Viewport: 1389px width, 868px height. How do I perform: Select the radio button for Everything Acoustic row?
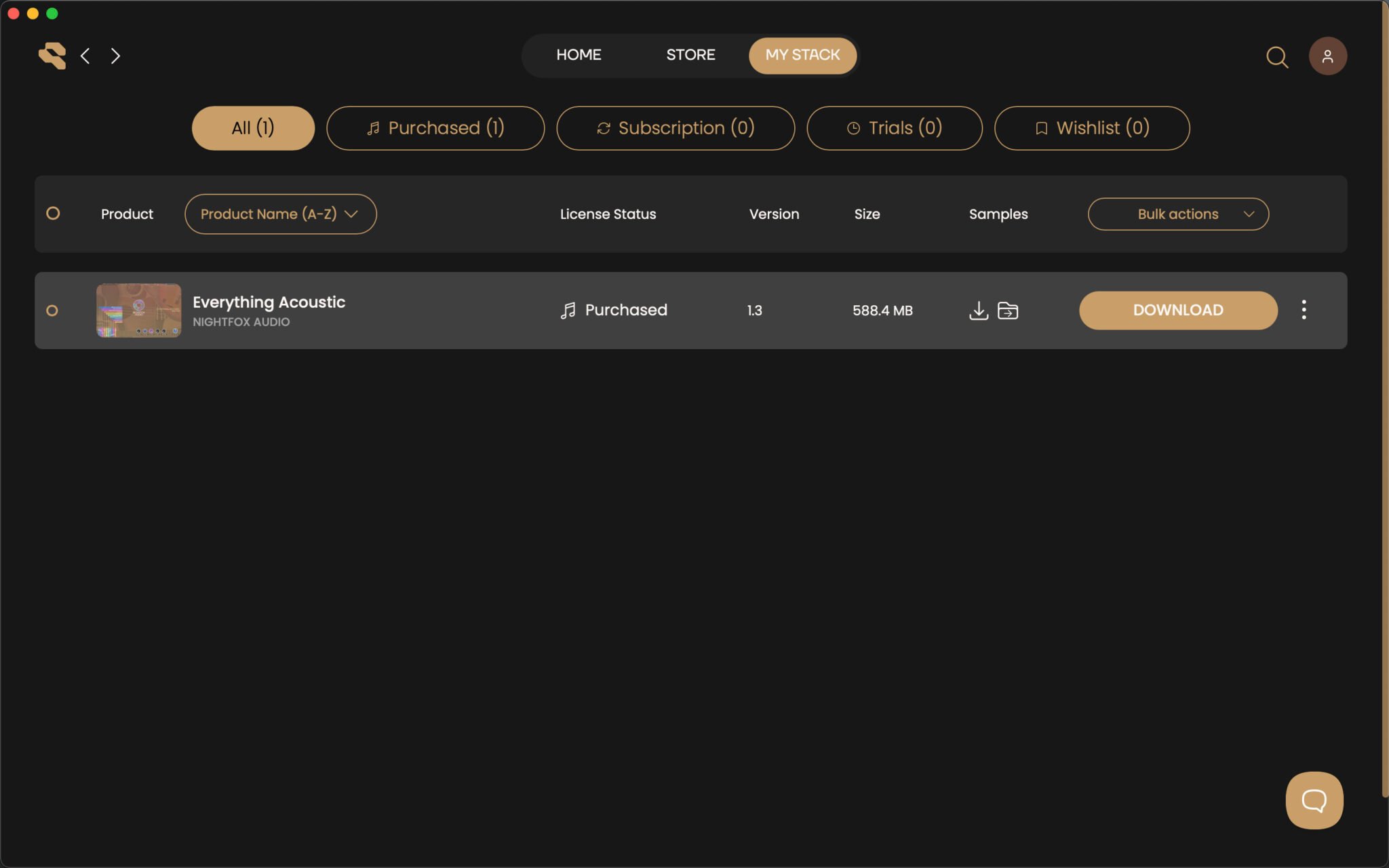point(53,311)
